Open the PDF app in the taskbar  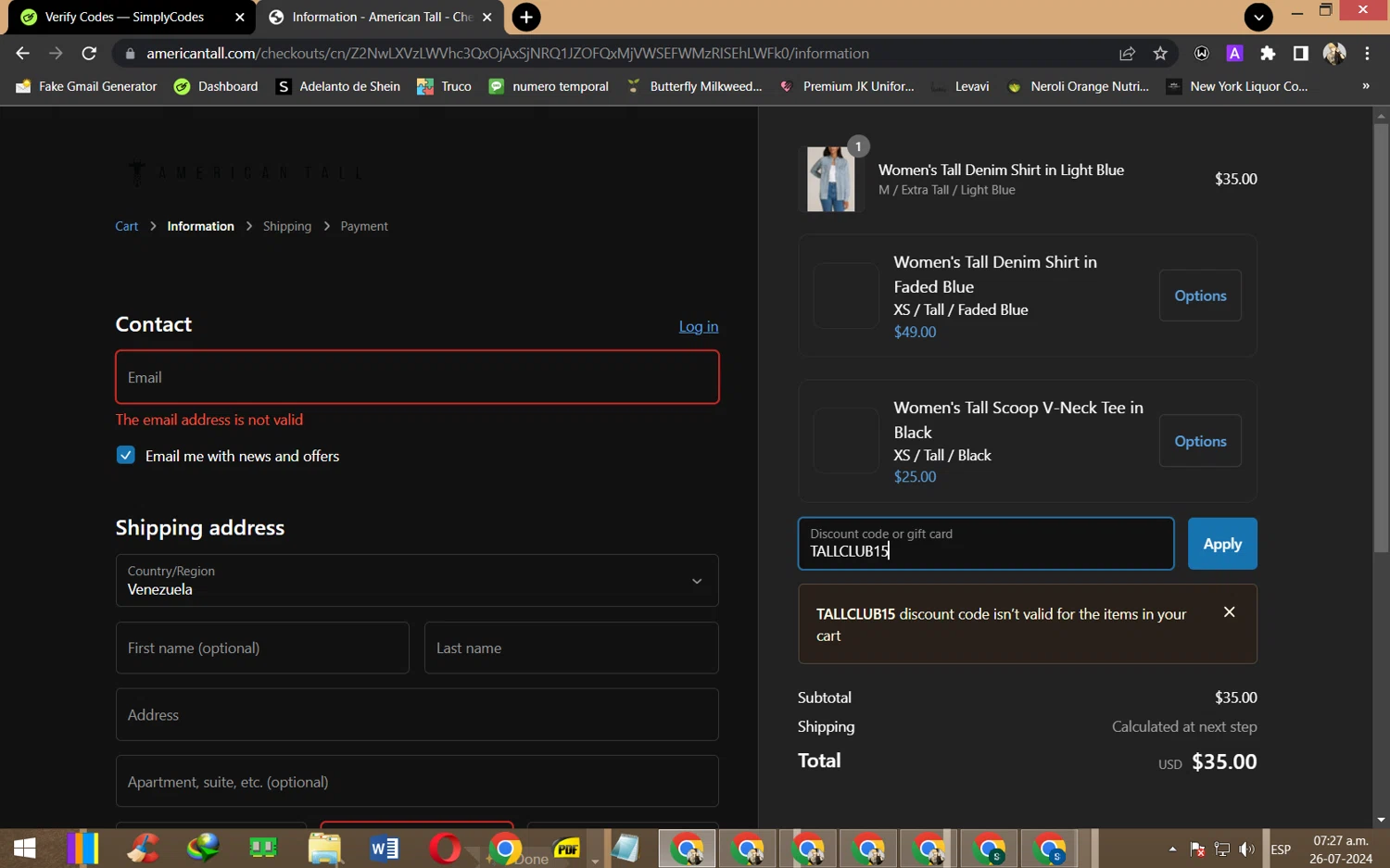[x=566, y=849]
